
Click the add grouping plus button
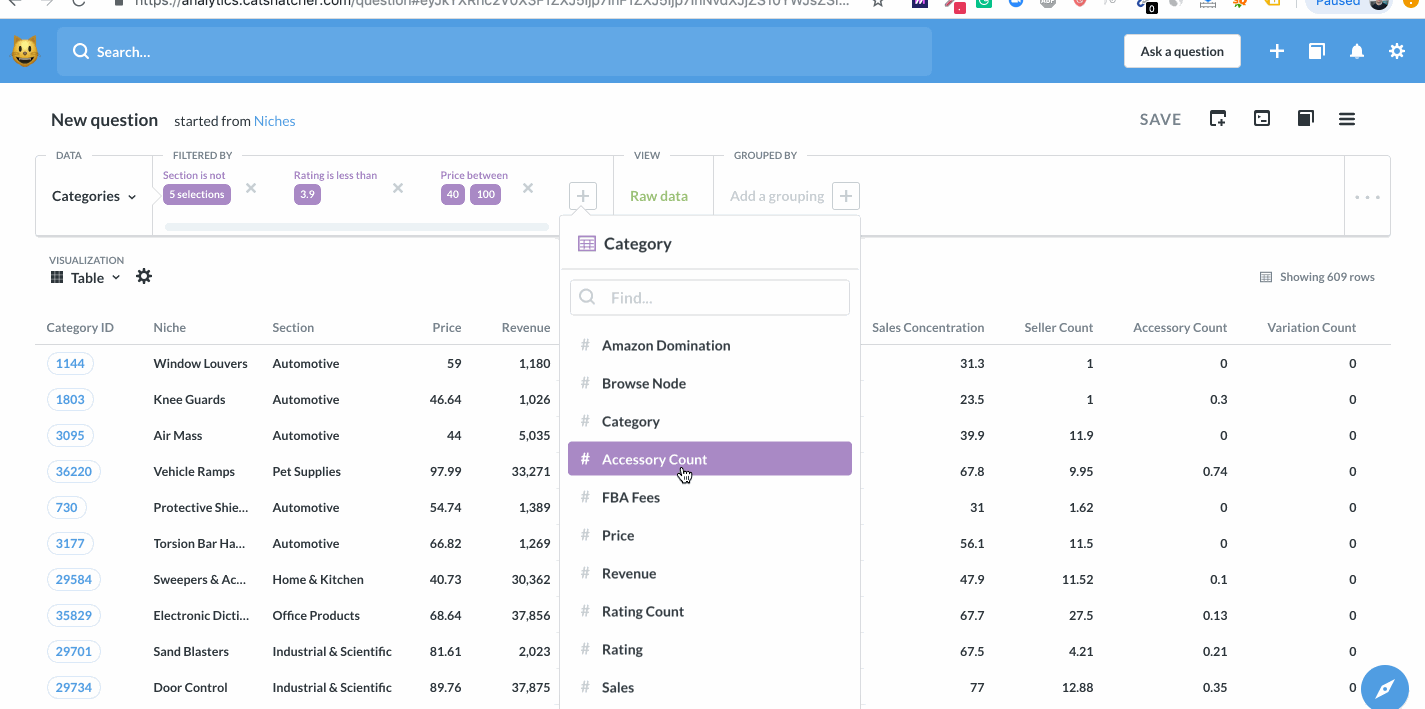[846, 196]
